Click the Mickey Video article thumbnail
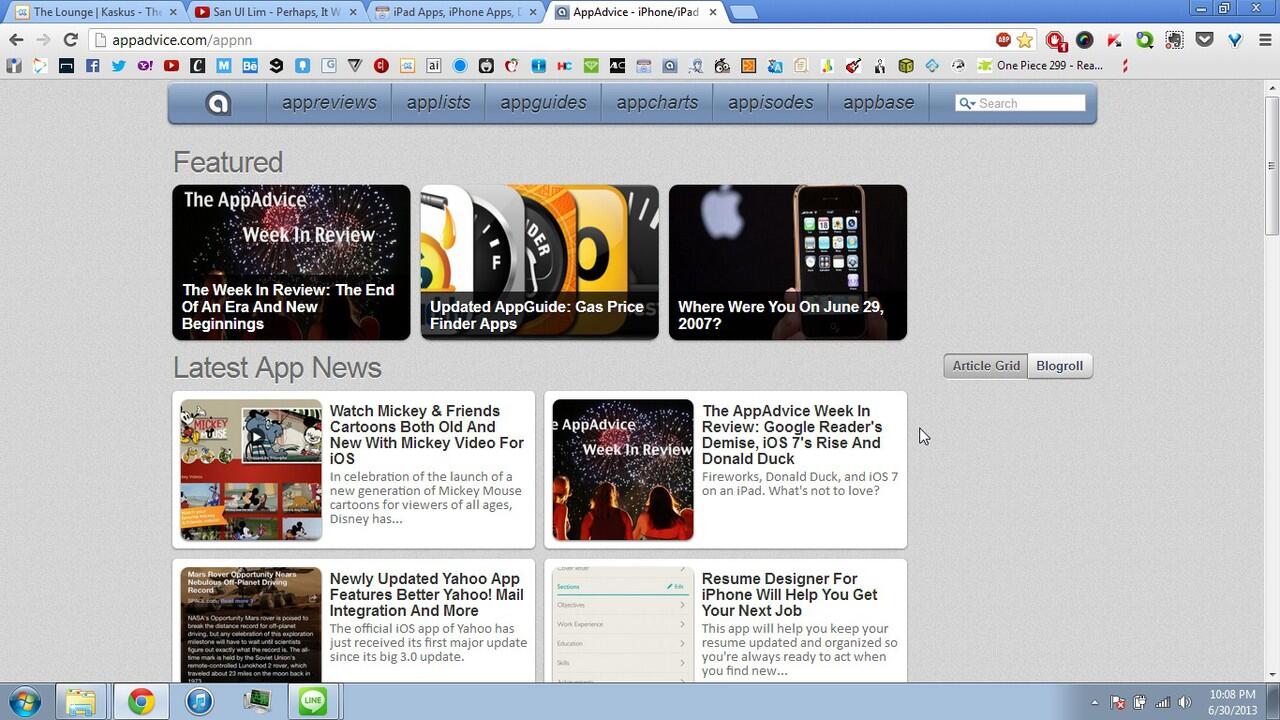 click(251, 470)
